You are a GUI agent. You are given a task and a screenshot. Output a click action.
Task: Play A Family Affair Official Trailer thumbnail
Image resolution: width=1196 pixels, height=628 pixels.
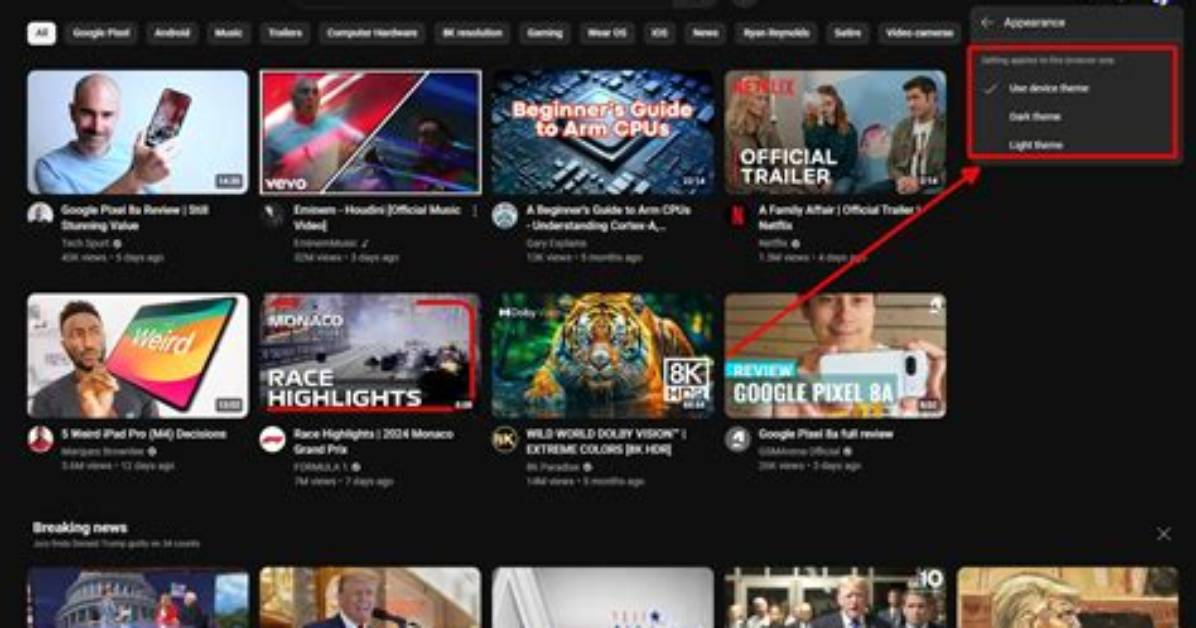pos(835,132)
